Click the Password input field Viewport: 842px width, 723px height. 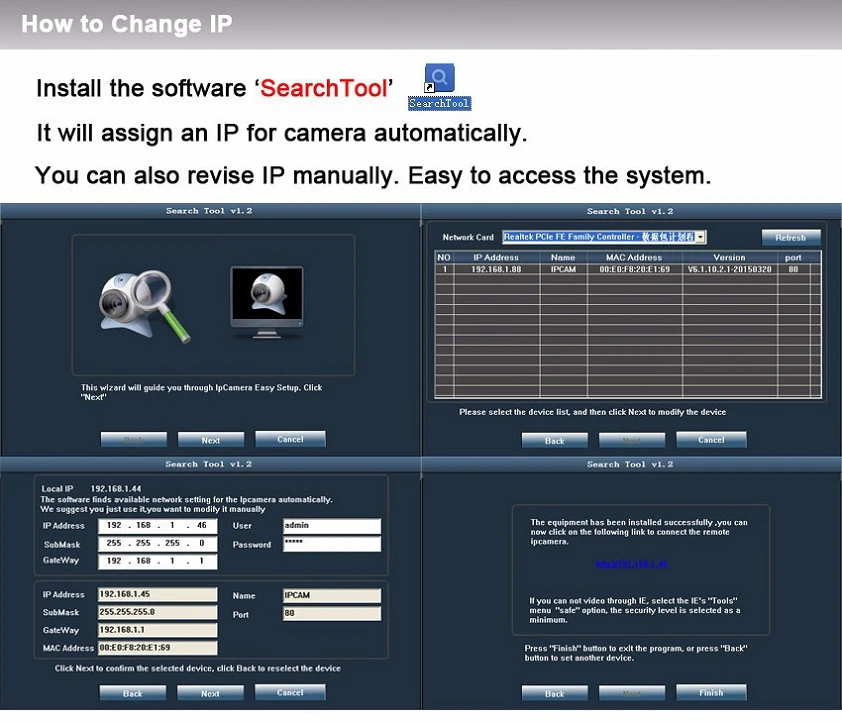(332, 544)
